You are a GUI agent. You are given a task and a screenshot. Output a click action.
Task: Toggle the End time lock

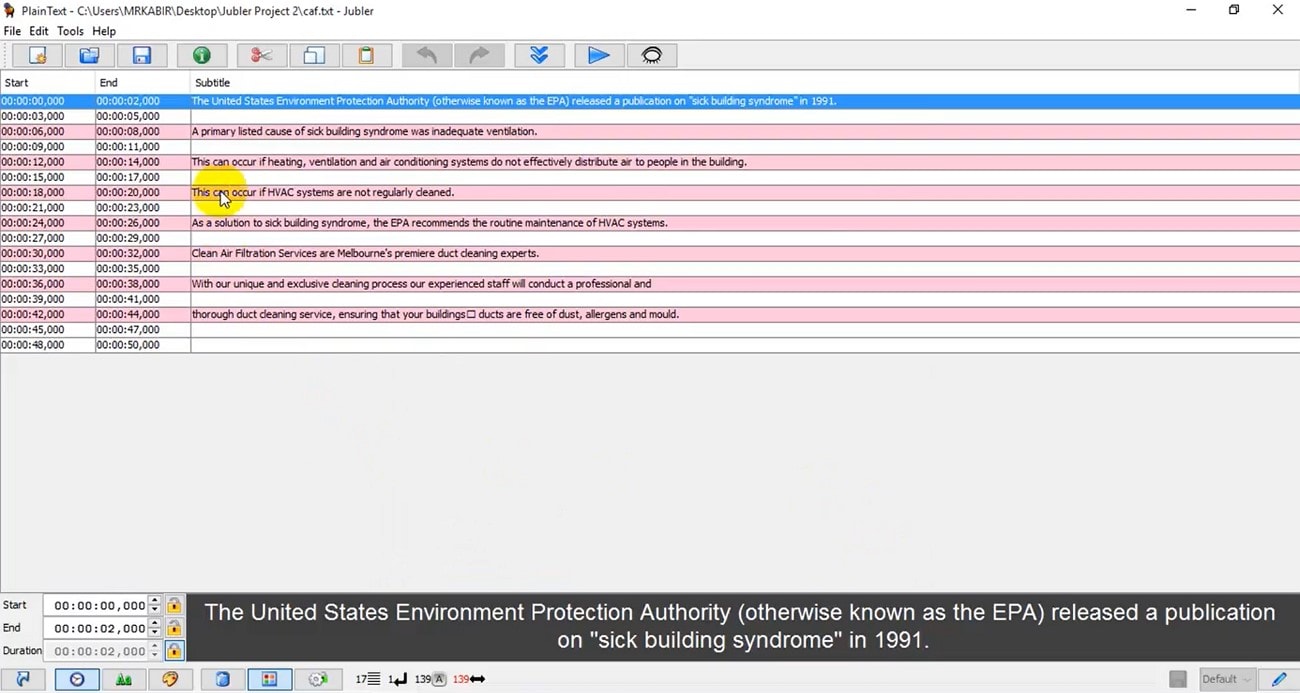click(x=174, y=628)
